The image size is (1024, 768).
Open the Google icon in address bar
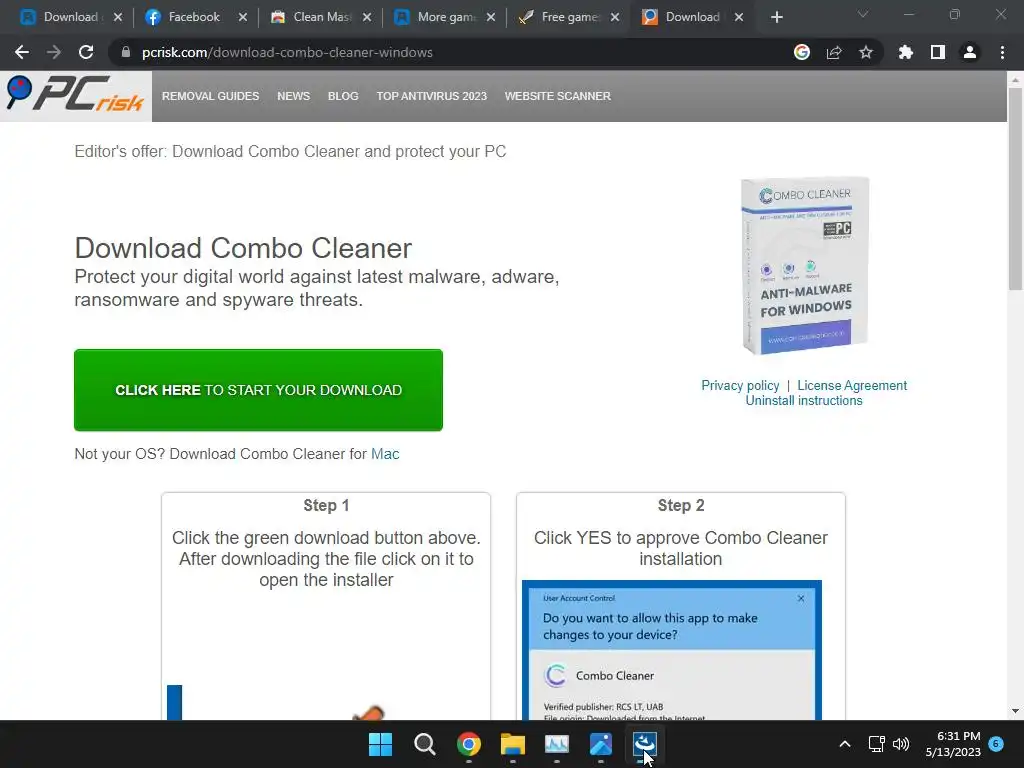[x=802, y=52]
